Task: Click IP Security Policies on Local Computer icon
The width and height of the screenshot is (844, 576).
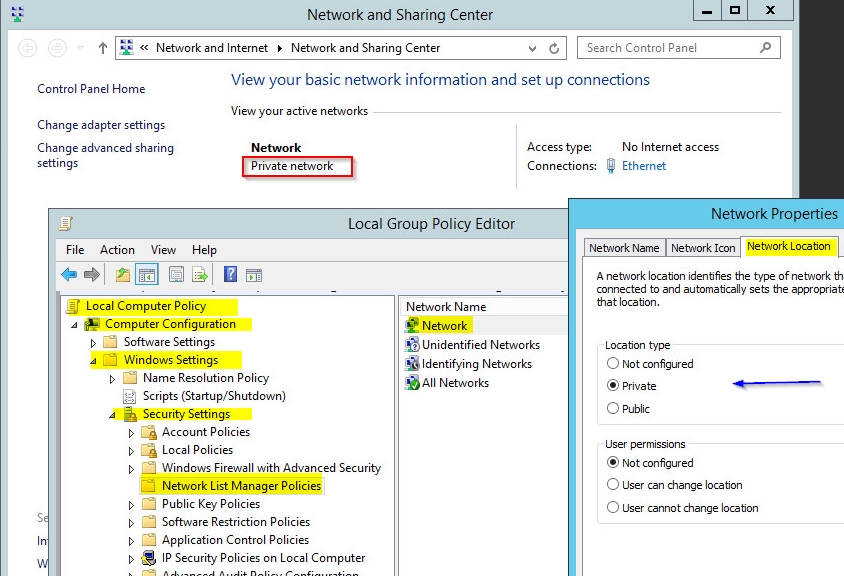Action: [x=149, y=558]
